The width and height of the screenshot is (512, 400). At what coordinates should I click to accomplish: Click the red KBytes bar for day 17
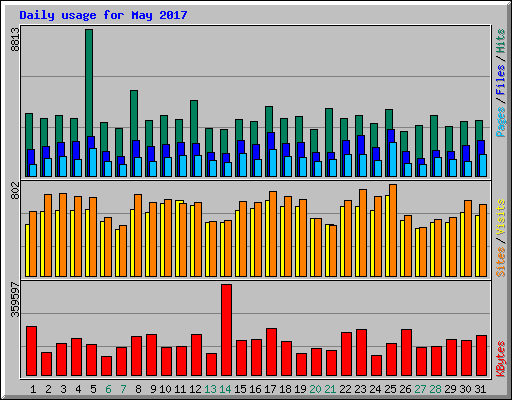[x=271, y=352]
